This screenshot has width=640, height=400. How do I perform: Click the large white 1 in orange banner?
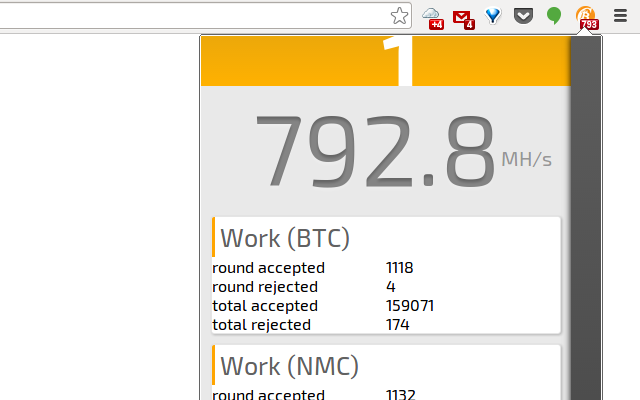[x=398, y=61]
